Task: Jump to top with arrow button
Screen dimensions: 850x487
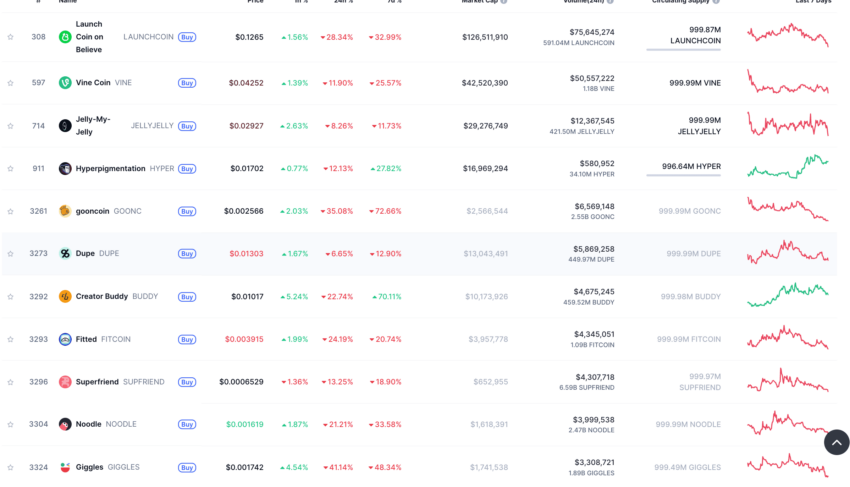Action: 837,443
